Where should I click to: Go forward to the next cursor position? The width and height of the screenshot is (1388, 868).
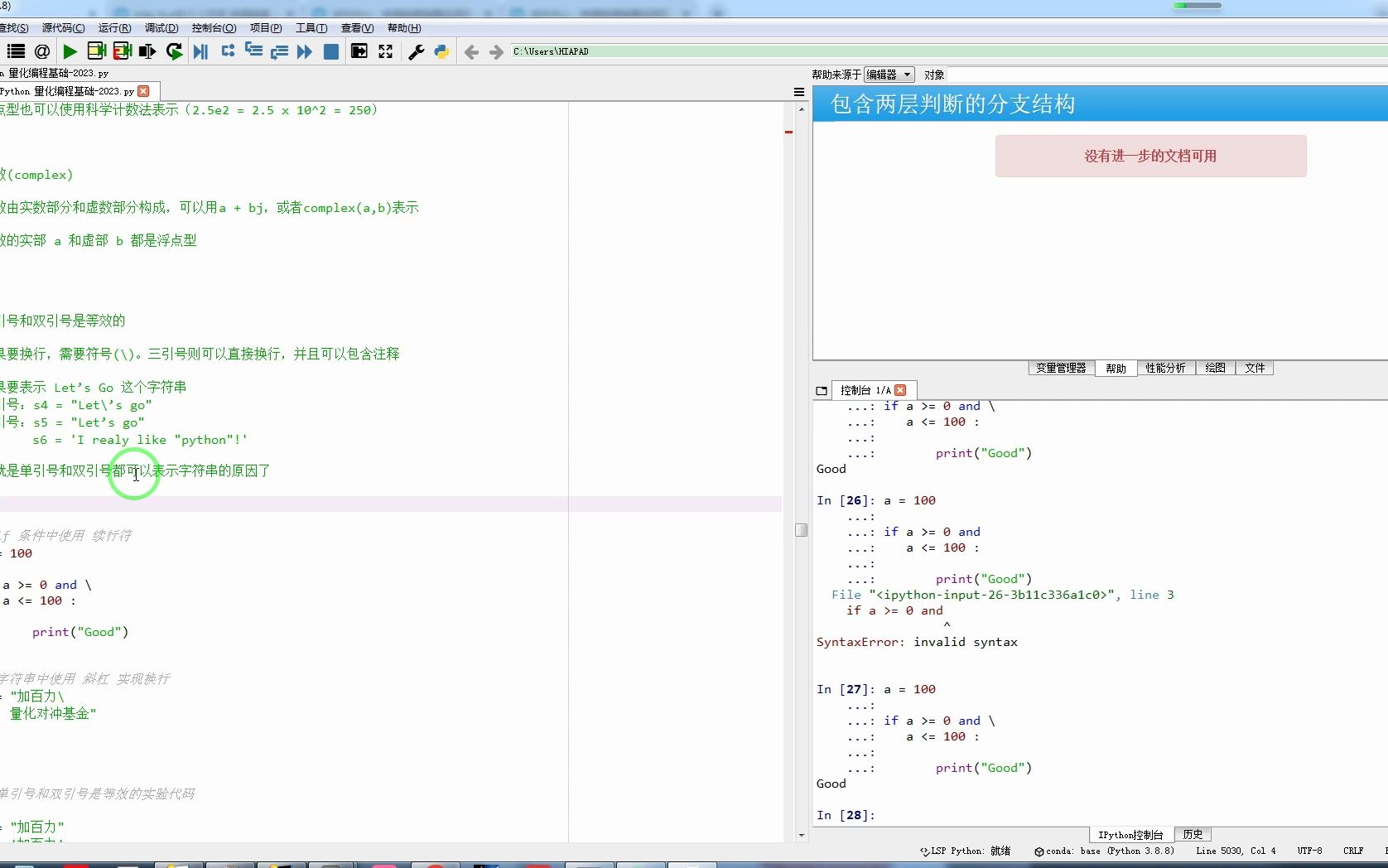(496, 52)
